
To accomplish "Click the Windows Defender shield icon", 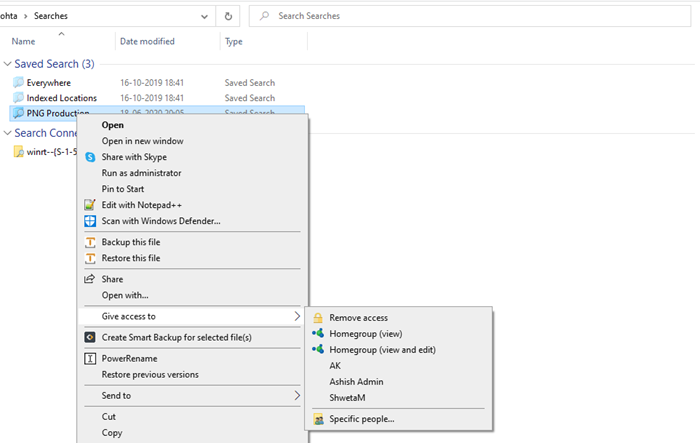I will 90,221.
